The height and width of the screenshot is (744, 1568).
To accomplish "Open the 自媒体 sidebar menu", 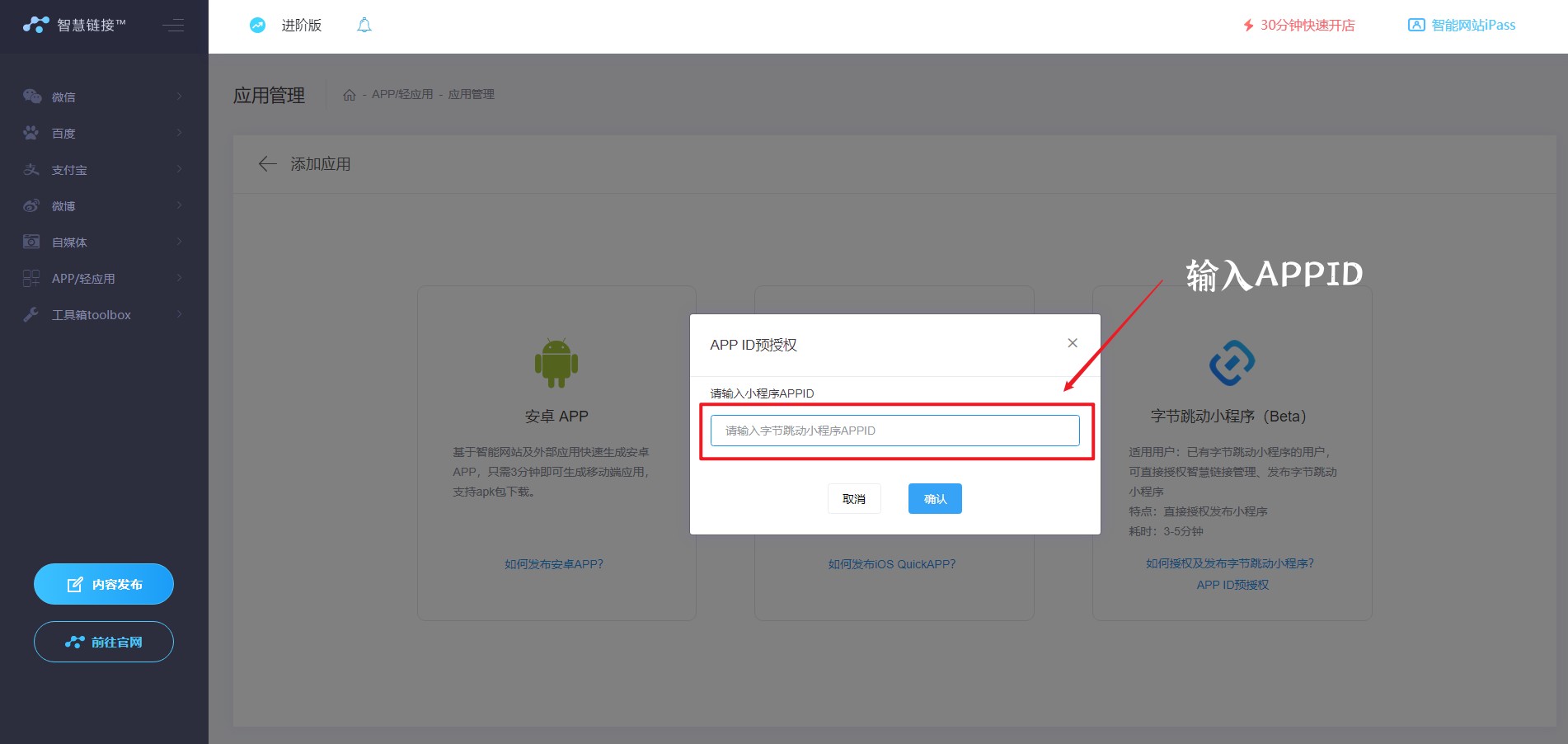I will coord(104,242).
